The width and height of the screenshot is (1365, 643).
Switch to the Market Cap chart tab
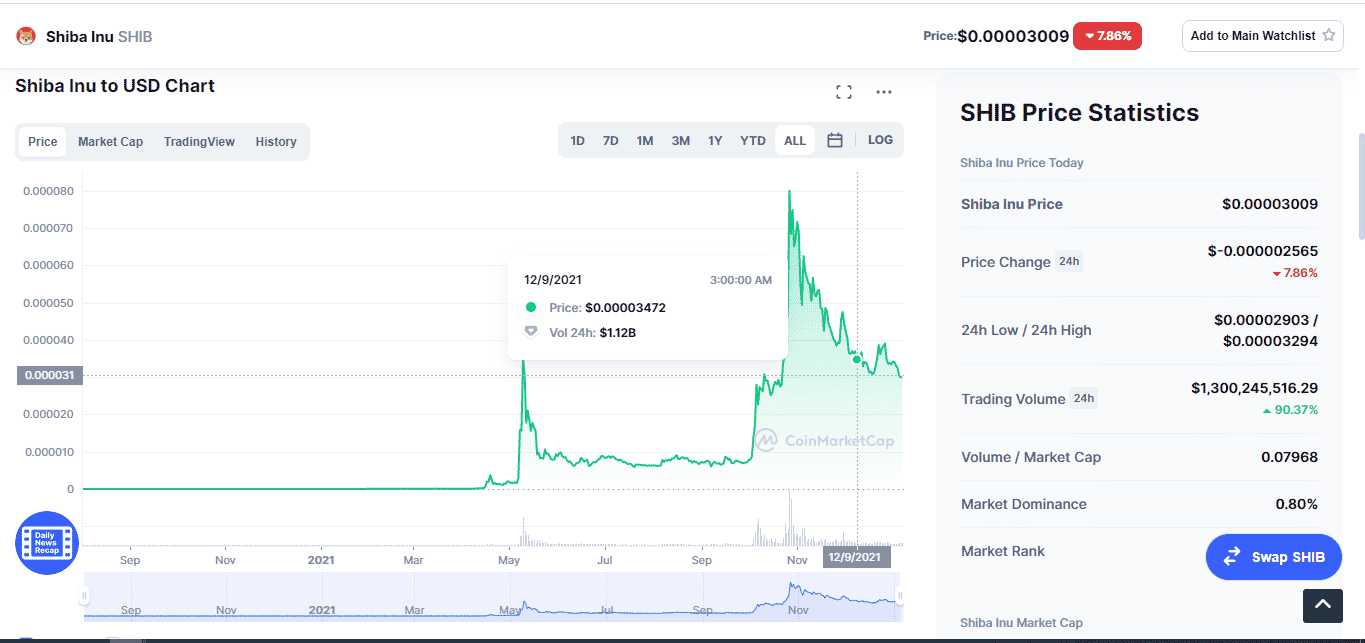(x=110, y=142)
